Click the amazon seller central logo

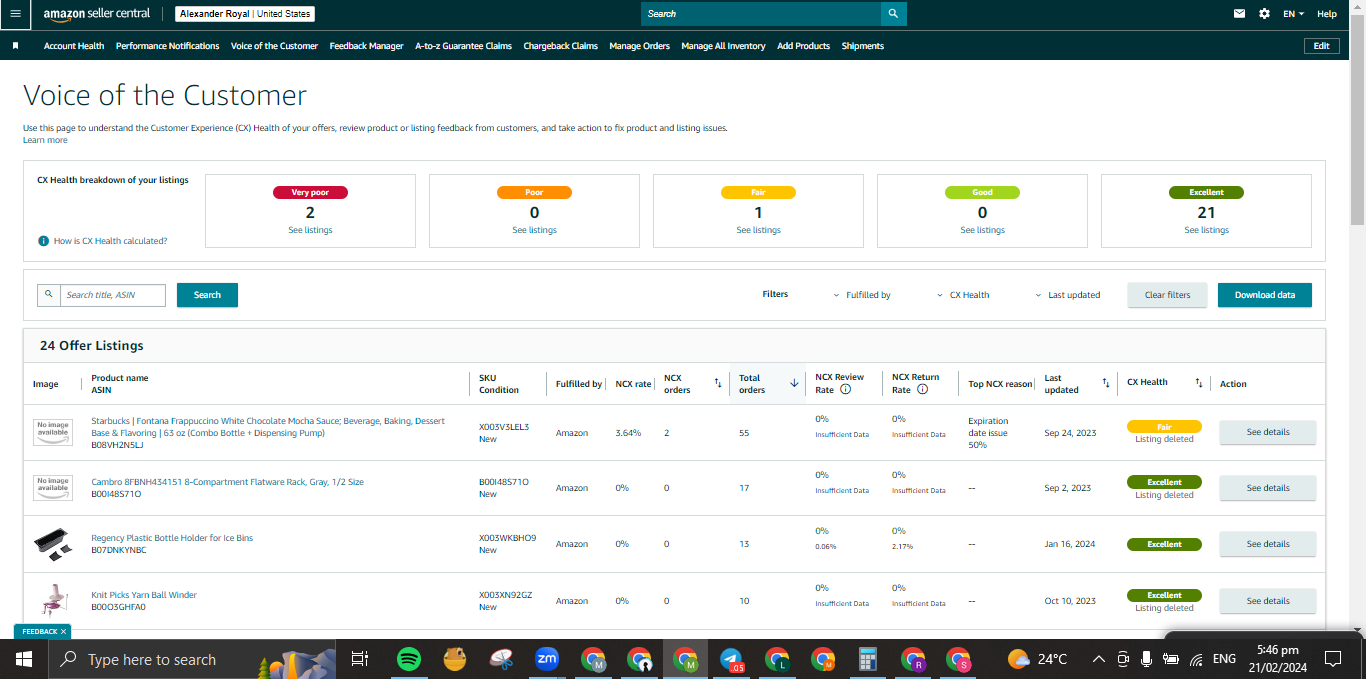point(96,14)
